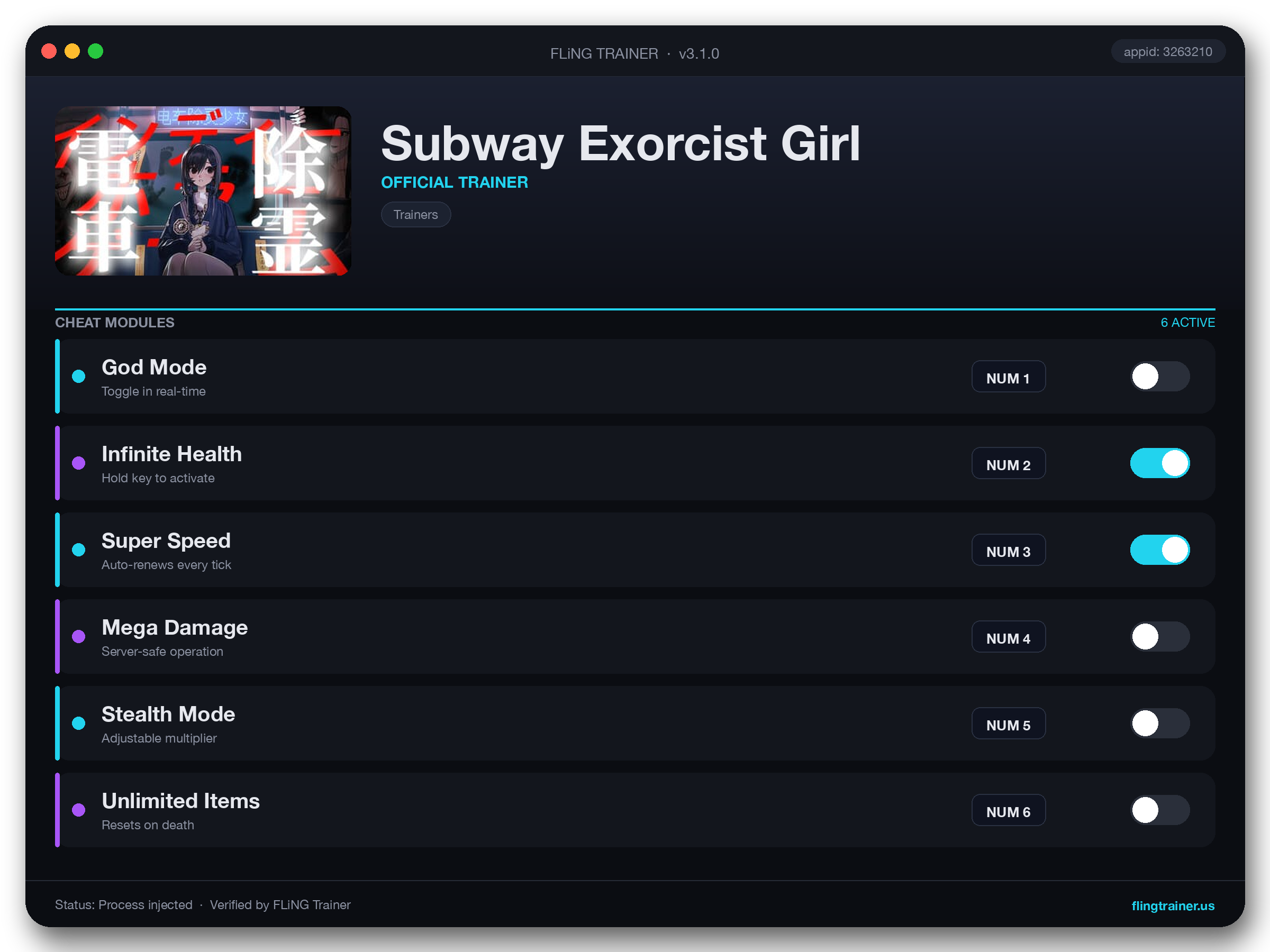Click the Hold key to activate description
Image resolution: width=1270 pixels, height=952 pixels.
[x=158, y=478]
